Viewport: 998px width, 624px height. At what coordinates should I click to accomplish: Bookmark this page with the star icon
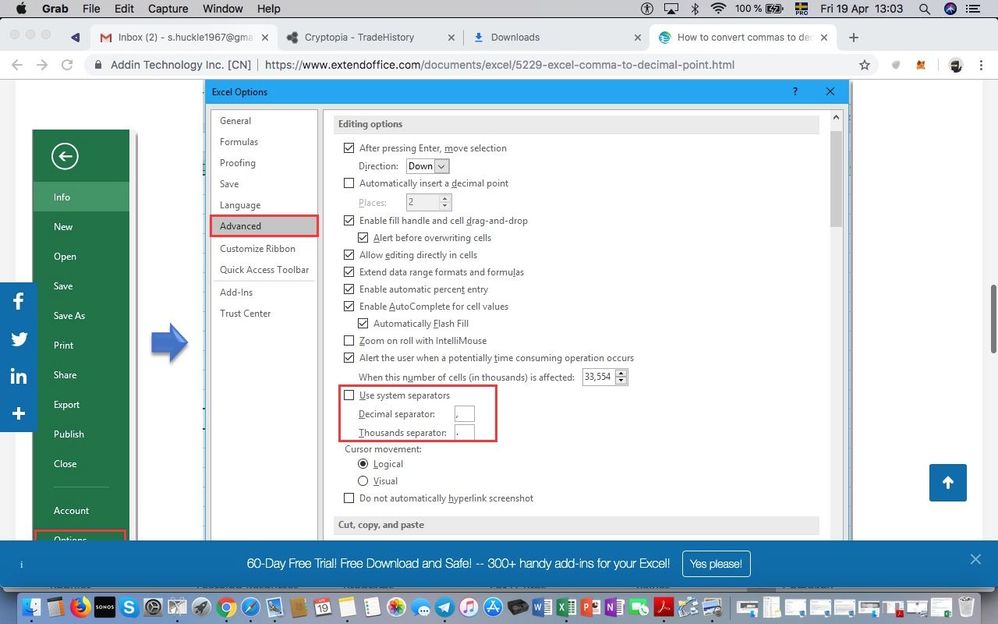864,65
